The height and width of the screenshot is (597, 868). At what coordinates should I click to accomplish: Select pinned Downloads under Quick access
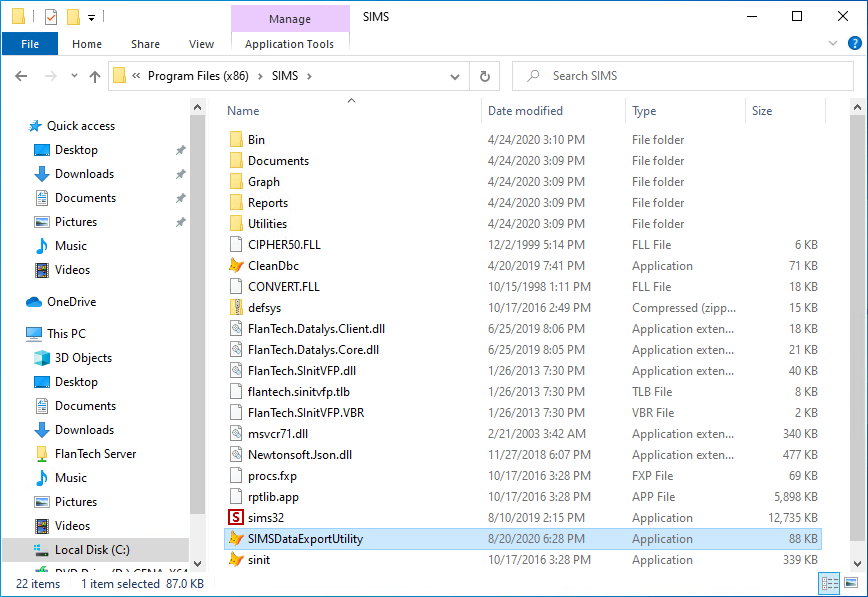(84, 173)
